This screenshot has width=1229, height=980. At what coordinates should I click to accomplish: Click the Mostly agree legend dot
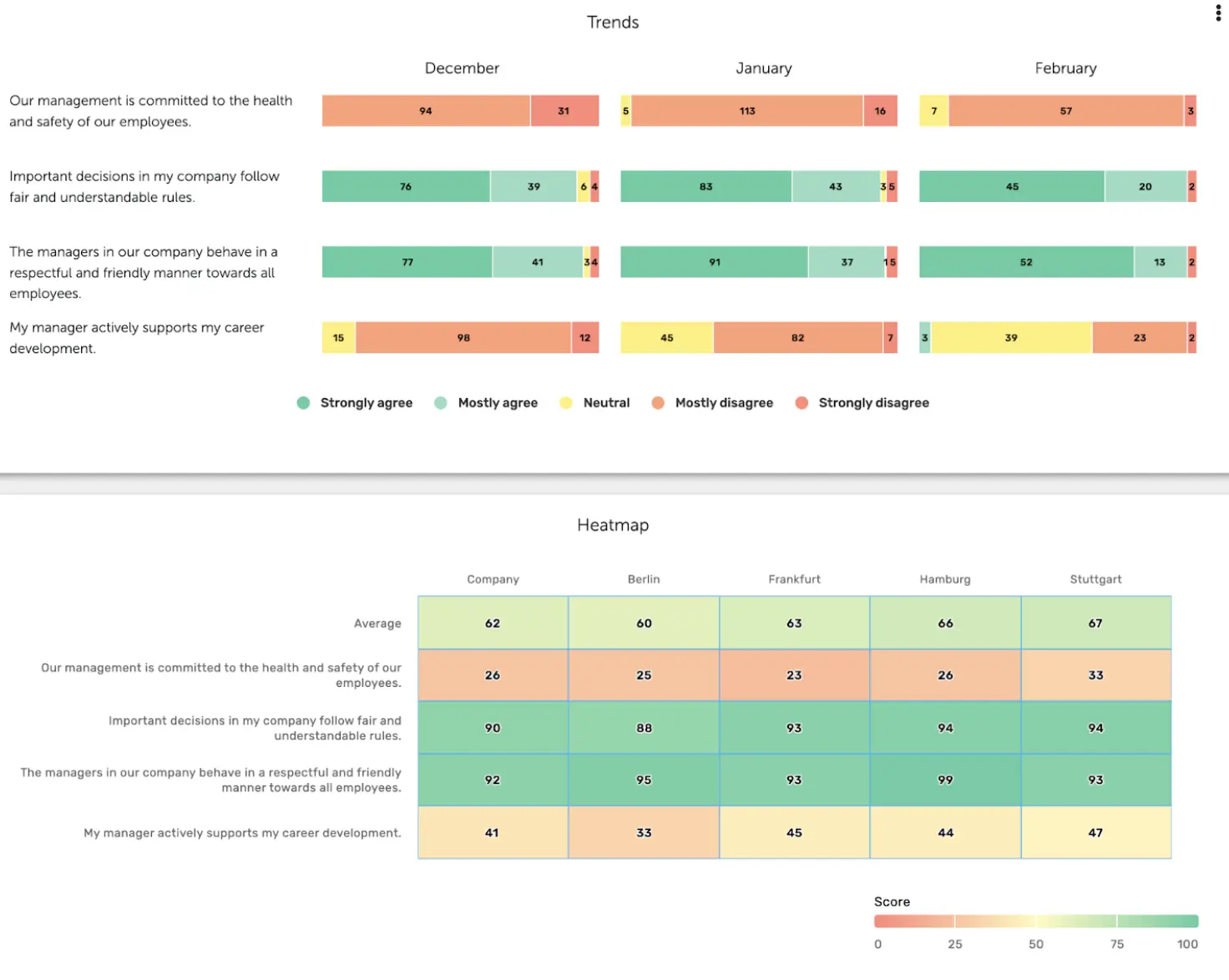440,402
